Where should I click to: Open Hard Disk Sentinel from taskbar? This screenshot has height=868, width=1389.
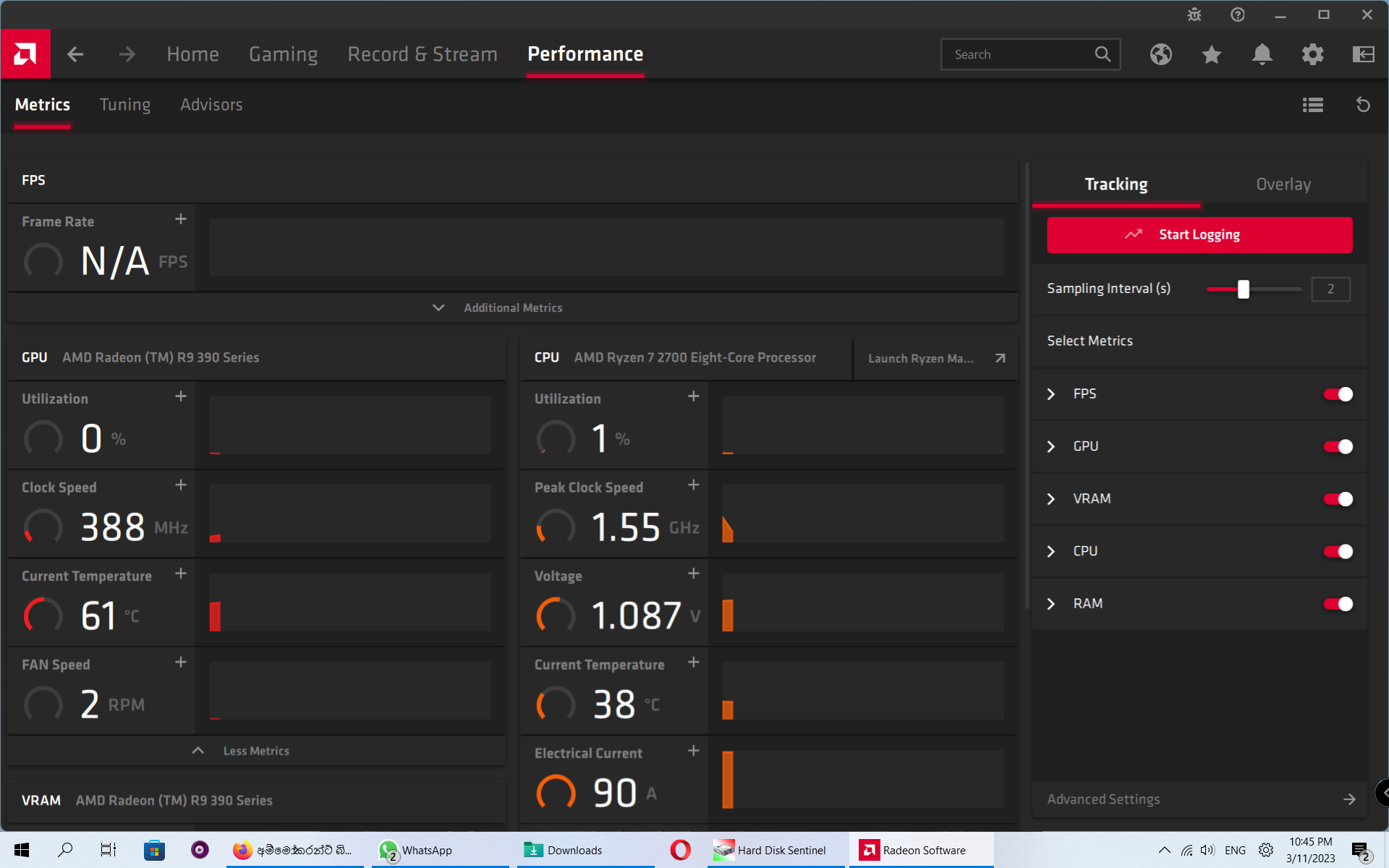[776, 850]
